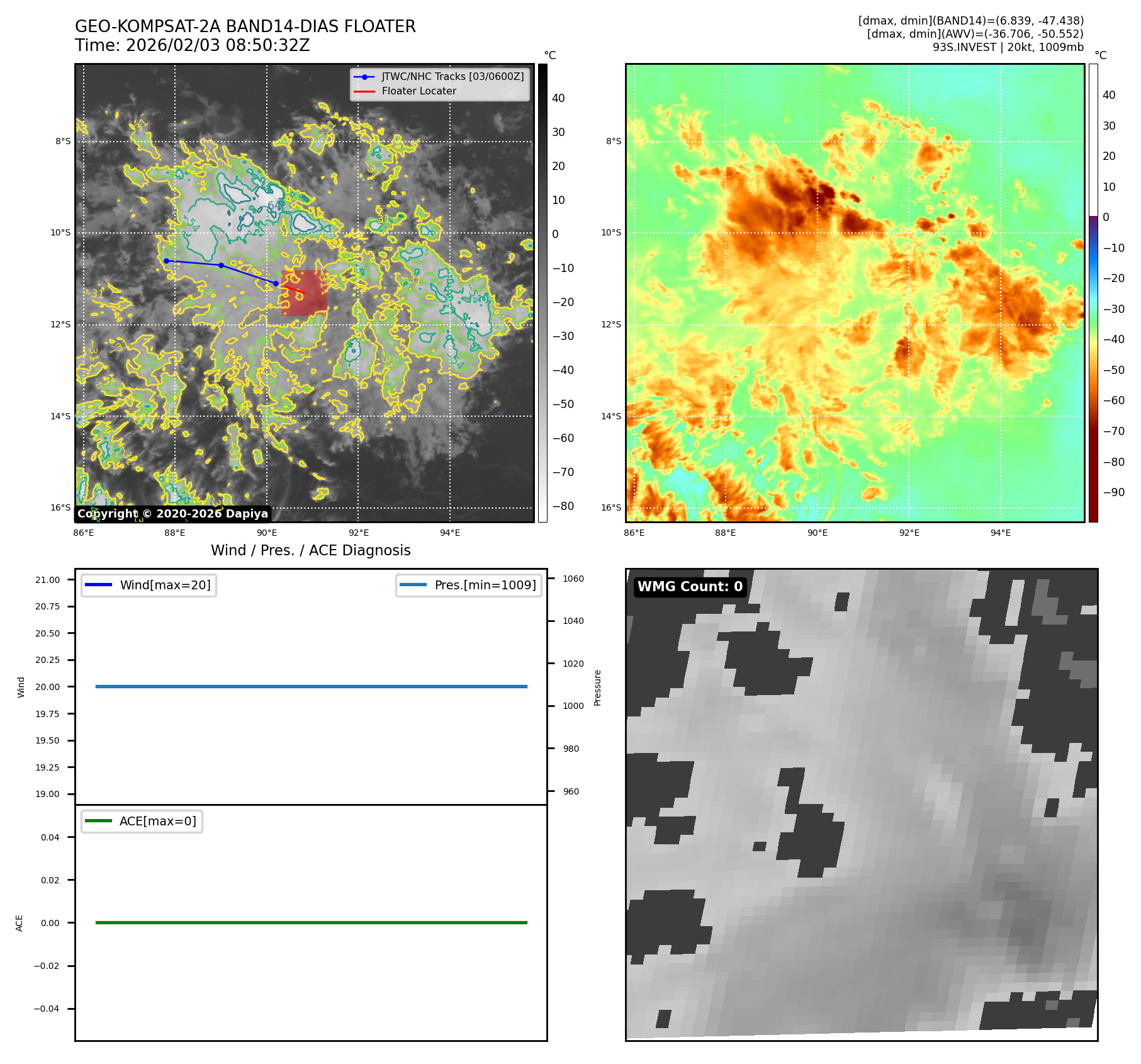The height and width of the screenshot is (1064, 1141).
Task: Click the rainbow AWV temperature colorbar
Action: [1093, 293]
